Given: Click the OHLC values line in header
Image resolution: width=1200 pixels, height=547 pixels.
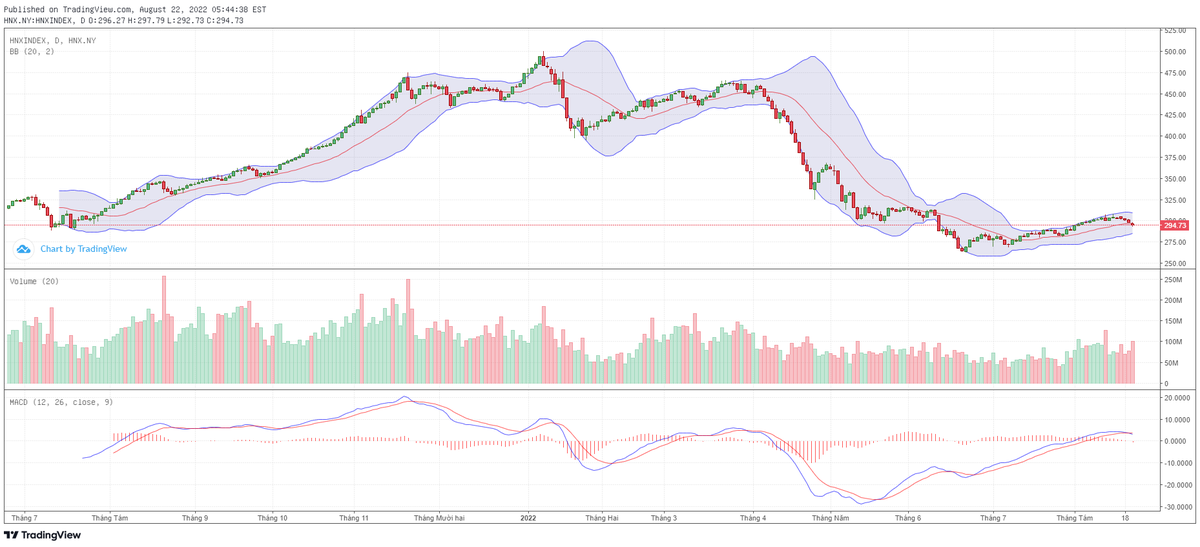Looking at the screenshot, I should point(125,20).
